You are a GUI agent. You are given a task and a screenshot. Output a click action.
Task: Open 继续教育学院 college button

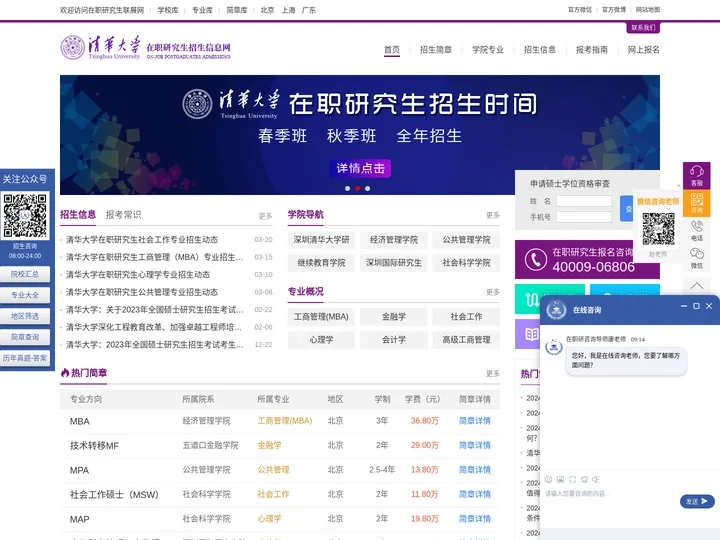[321, 263]
